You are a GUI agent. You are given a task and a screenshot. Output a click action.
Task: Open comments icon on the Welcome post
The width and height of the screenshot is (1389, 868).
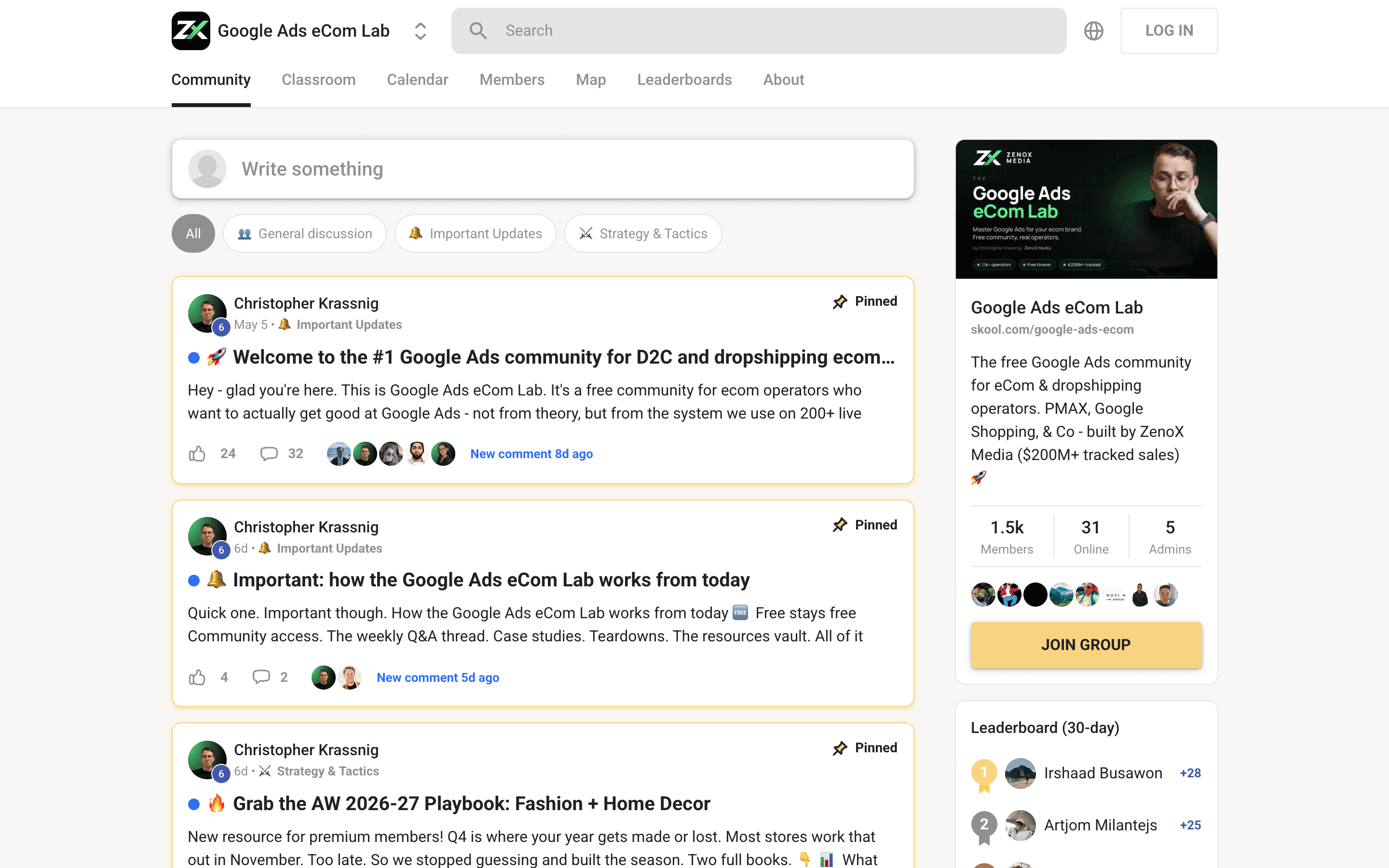[x=269, y=453]
